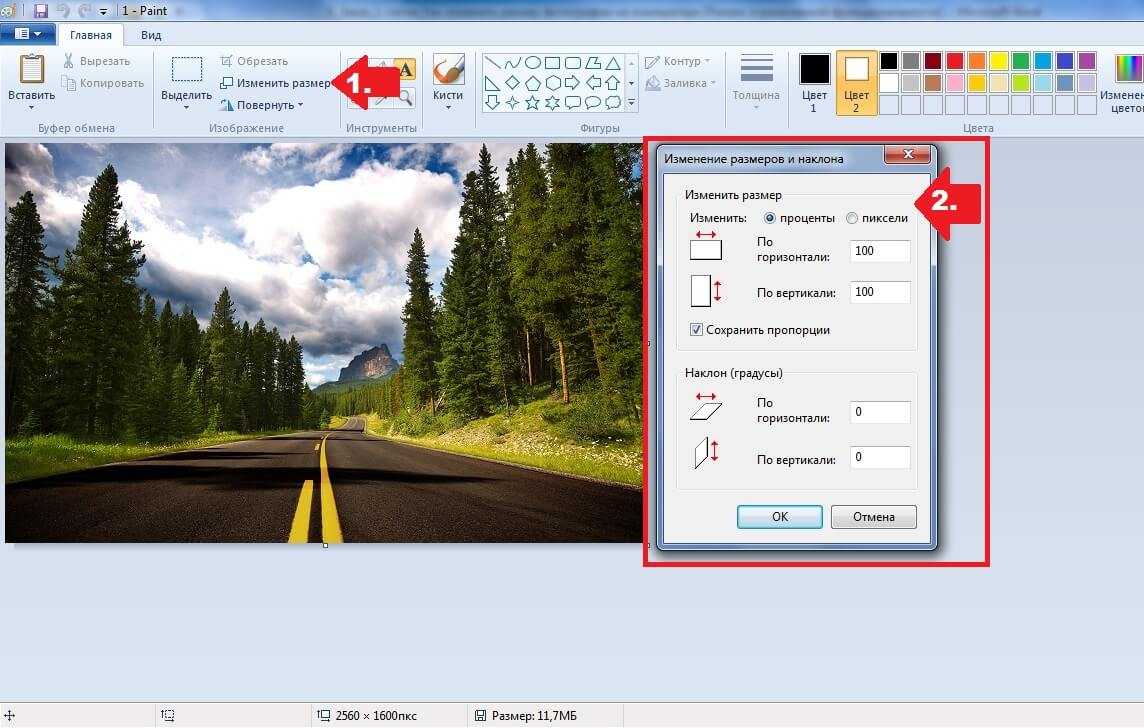This screenshot has height=728, width=1144.
Task: Expand the shapes gallery more arrow
Action: tap(631, 102)
